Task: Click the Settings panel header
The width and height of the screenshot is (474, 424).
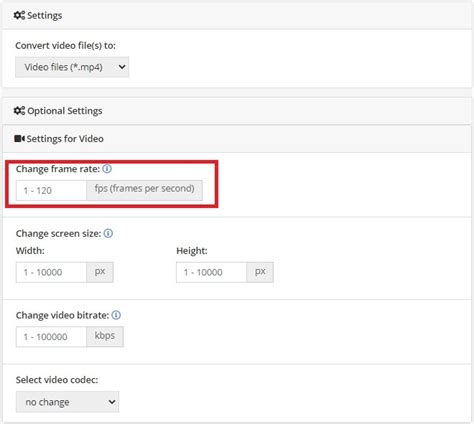Action: (x=237, y=16)
